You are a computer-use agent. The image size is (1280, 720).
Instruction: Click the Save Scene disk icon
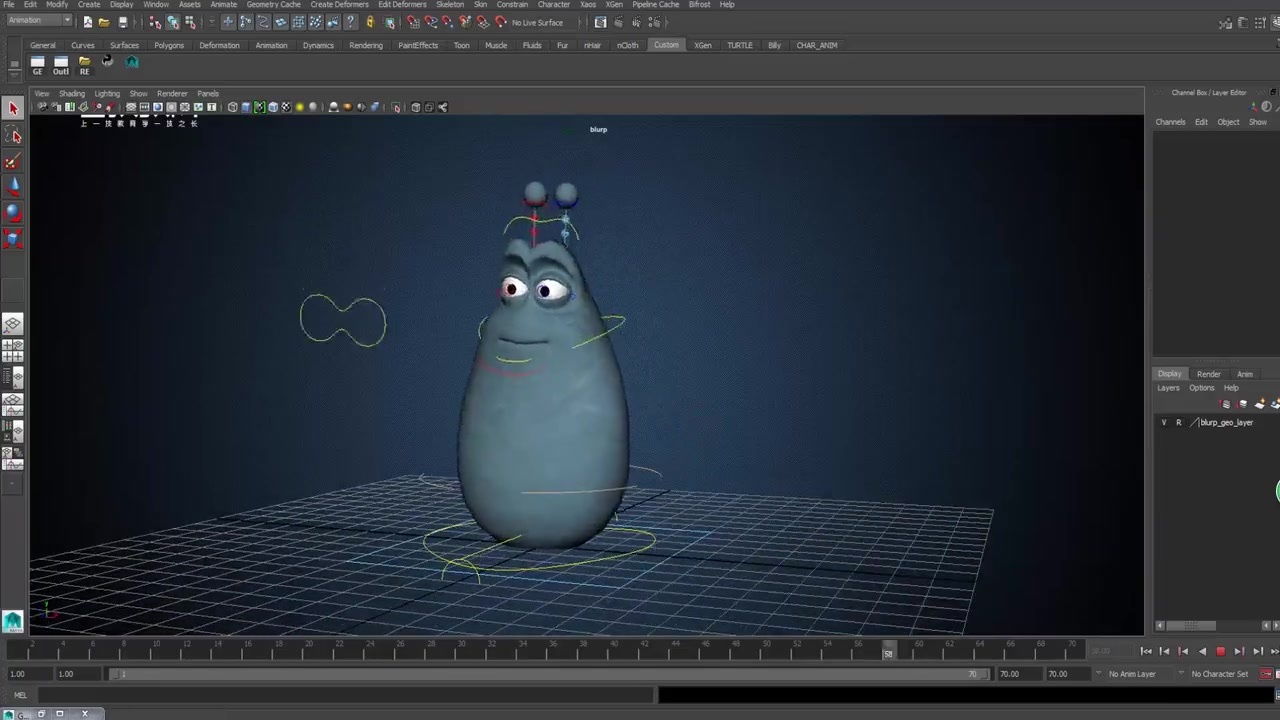coord(123,22)
